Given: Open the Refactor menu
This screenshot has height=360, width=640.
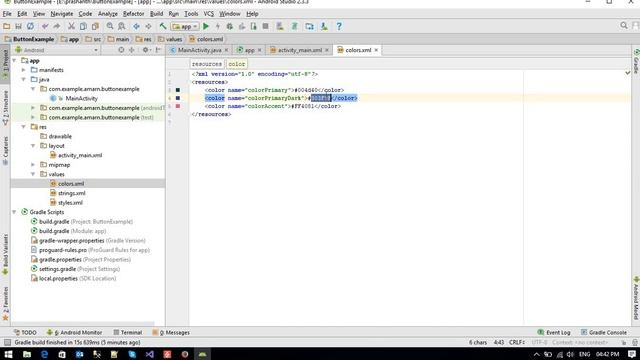Looking at the screenshot, I should [133, 14].
